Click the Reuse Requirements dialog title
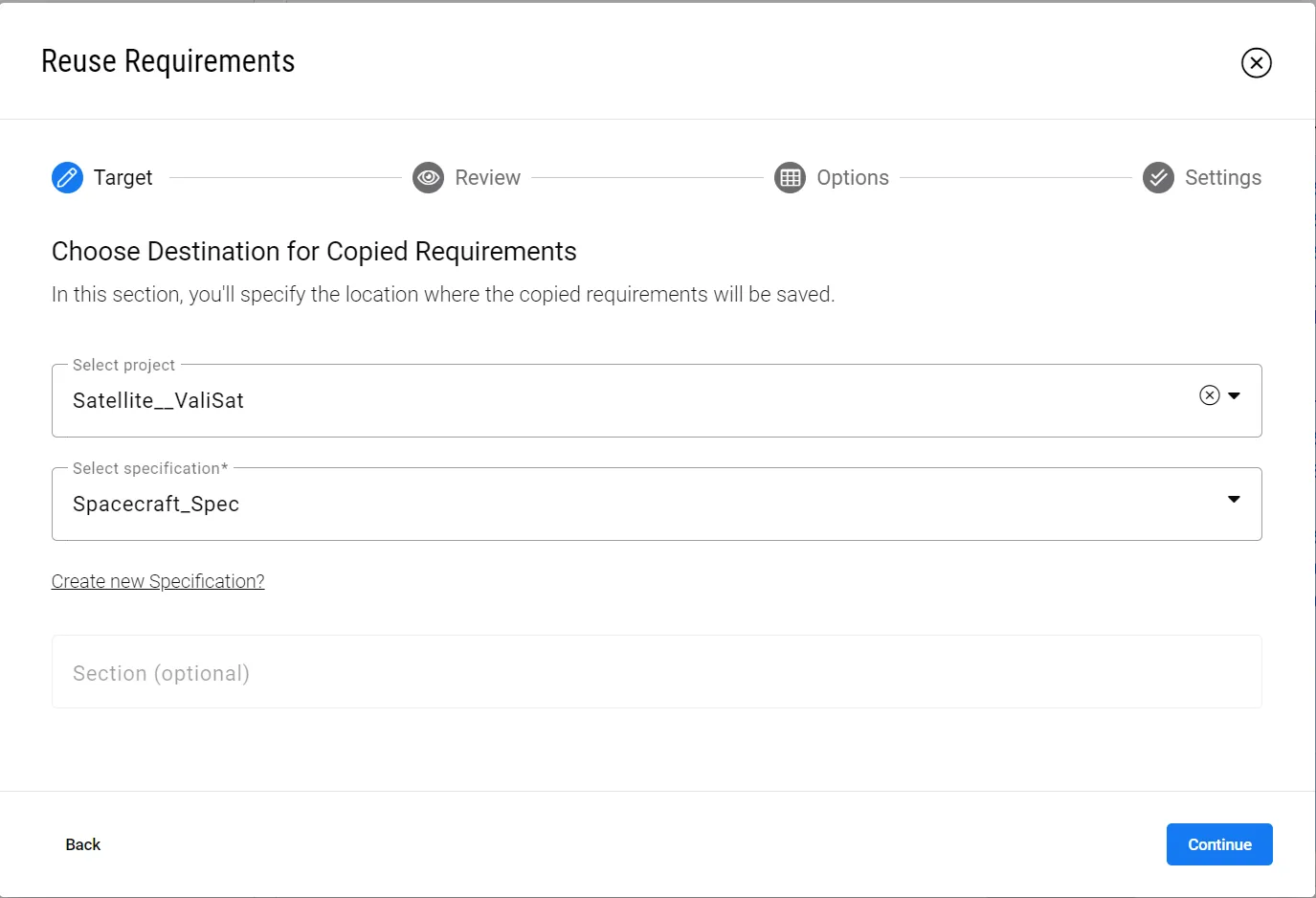 167,61
